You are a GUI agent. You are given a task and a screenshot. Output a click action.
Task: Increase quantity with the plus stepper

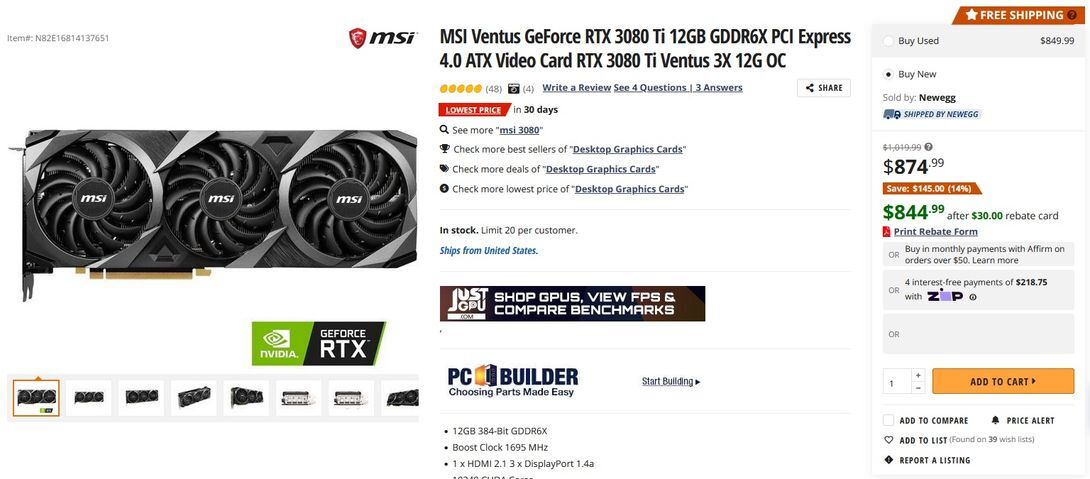point(918,375)
